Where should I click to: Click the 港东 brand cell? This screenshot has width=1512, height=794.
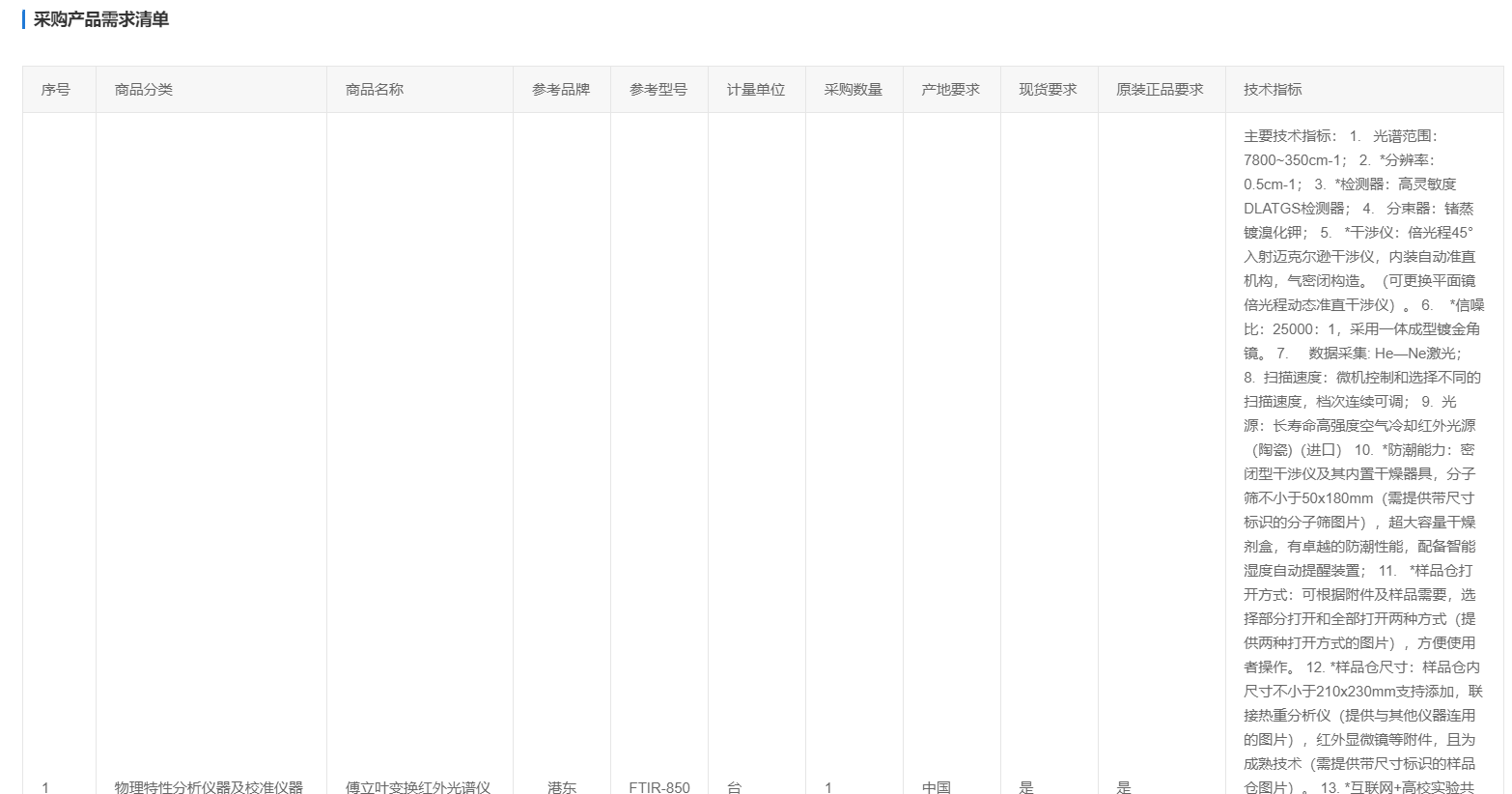[561, 786]
